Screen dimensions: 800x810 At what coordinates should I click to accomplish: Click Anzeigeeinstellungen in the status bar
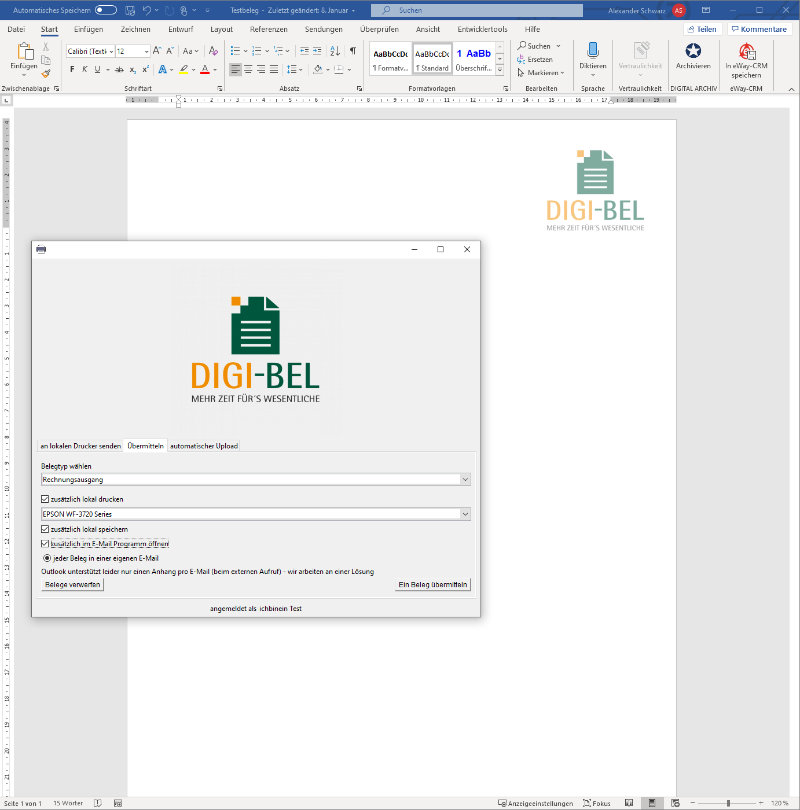(x=536, y=803)
